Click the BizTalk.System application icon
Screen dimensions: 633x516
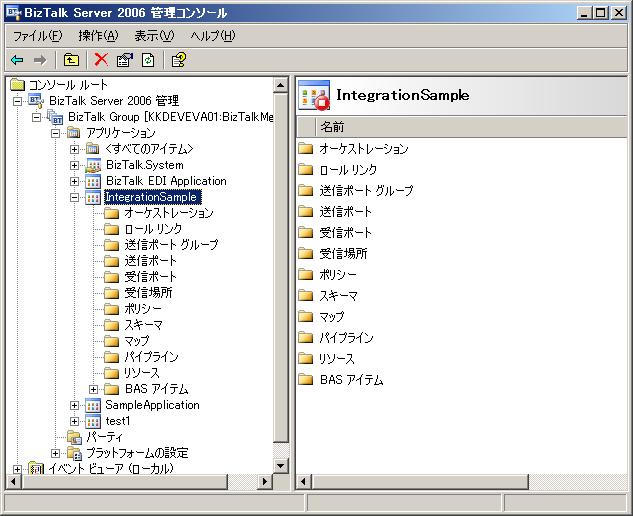click(x=93, y=165)
